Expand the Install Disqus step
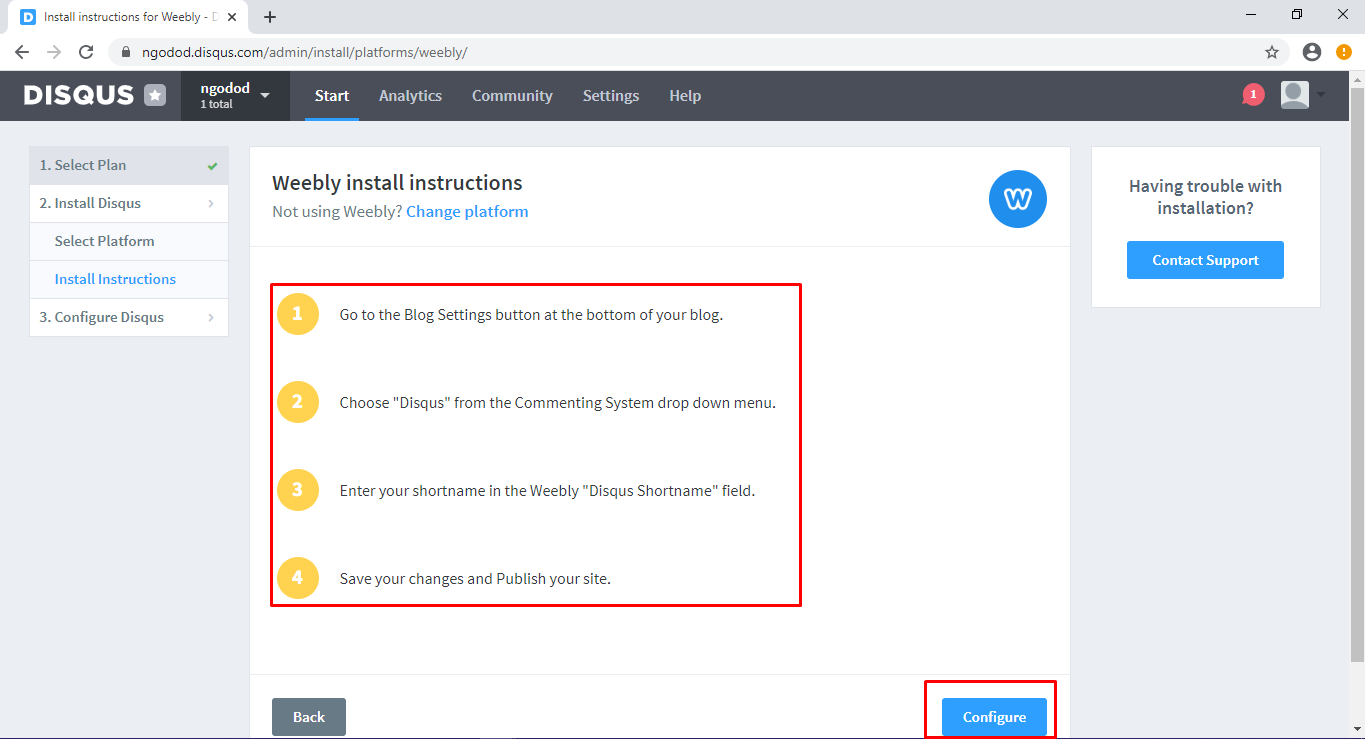The height and width of the screenshot is (739, 1365). click(129, 203)
